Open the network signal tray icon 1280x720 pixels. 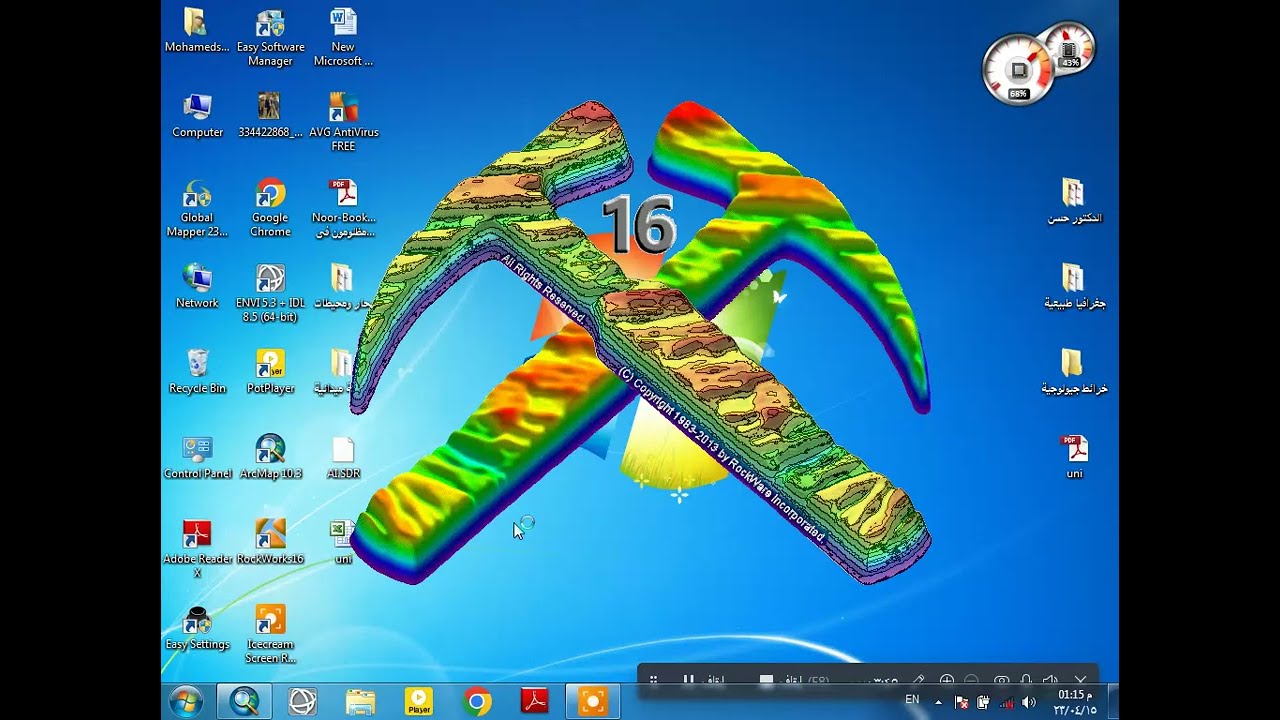point(1006,702)
